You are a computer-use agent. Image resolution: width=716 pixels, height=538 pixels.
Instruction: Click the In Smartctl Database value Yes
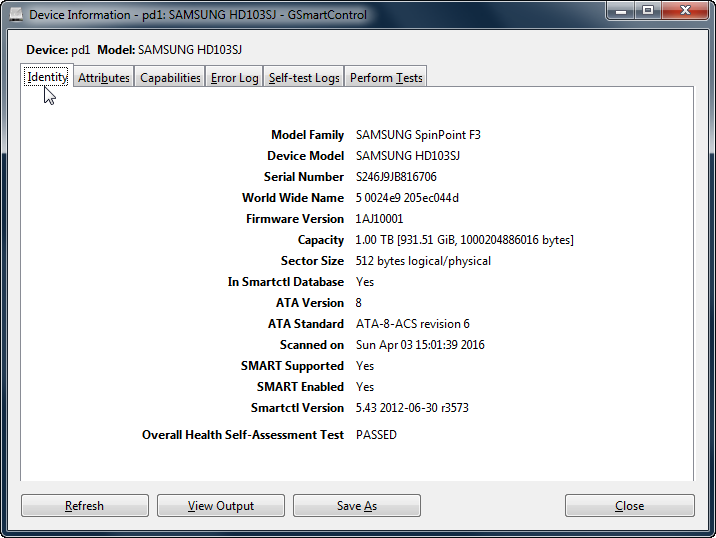coord(364,282)
